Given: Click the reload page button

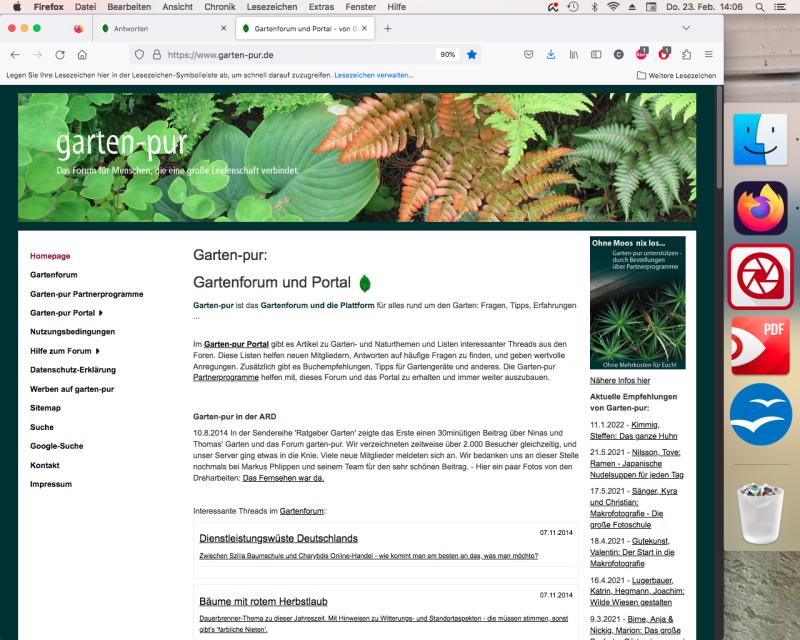Looking at the screenshot, I should [x=60, y=54].
